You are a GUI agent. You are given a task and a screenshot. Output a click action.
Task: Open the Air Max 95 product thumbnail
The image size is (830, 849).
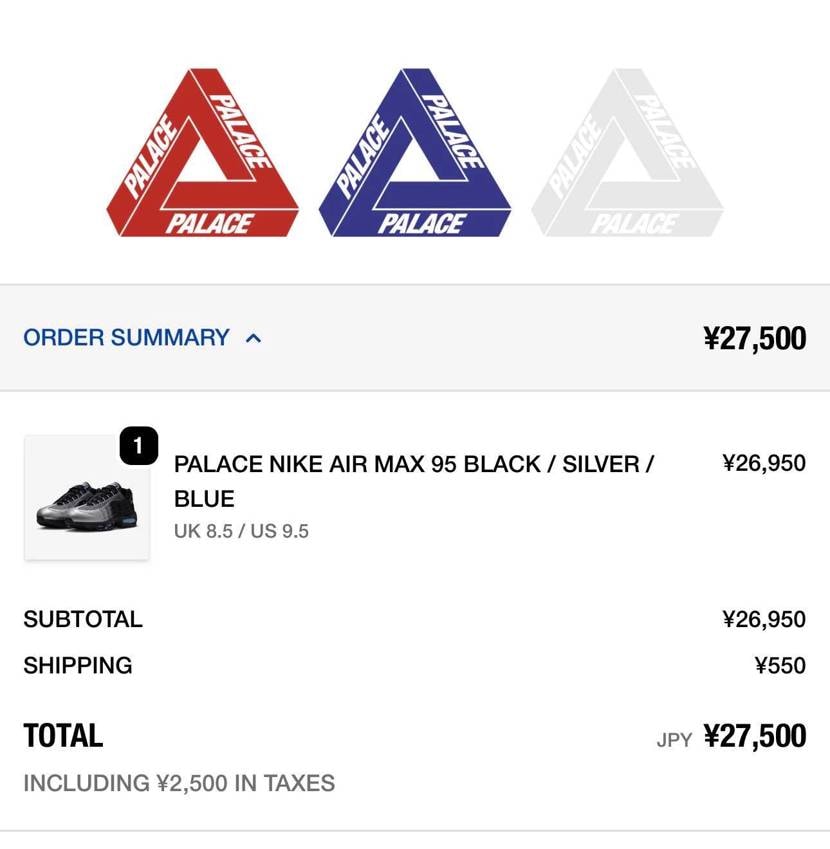pos(87,498)
